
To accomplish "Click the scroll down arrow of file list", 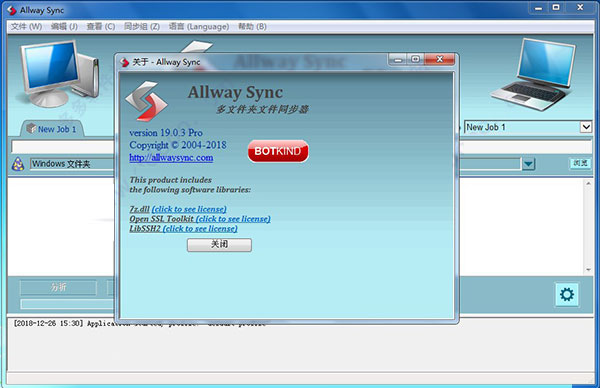I will 588,270.
